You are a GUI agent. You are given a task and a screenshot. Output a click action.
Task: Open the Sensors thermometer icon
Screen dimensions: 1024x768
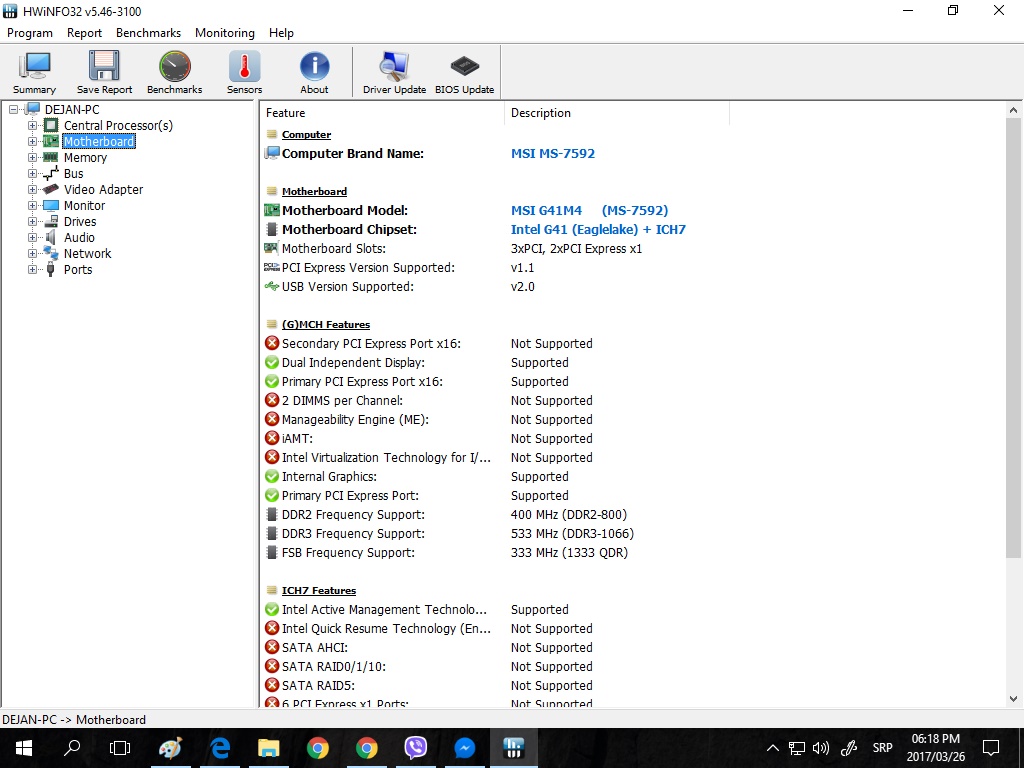pyautogui.click(x=244, y=72)
